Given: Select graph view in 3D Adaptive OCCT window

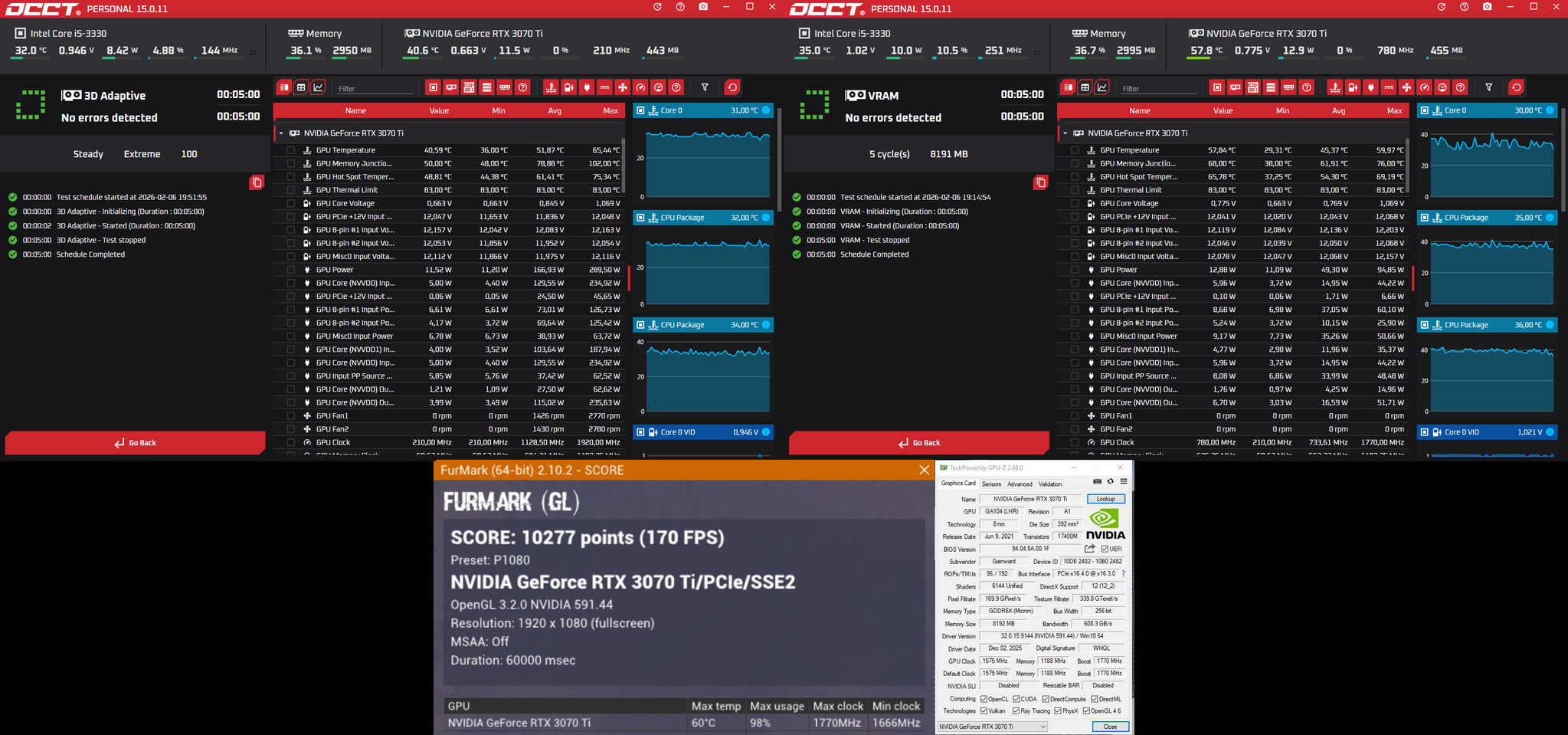Looking at the screenshot, I should click(318, 87).
